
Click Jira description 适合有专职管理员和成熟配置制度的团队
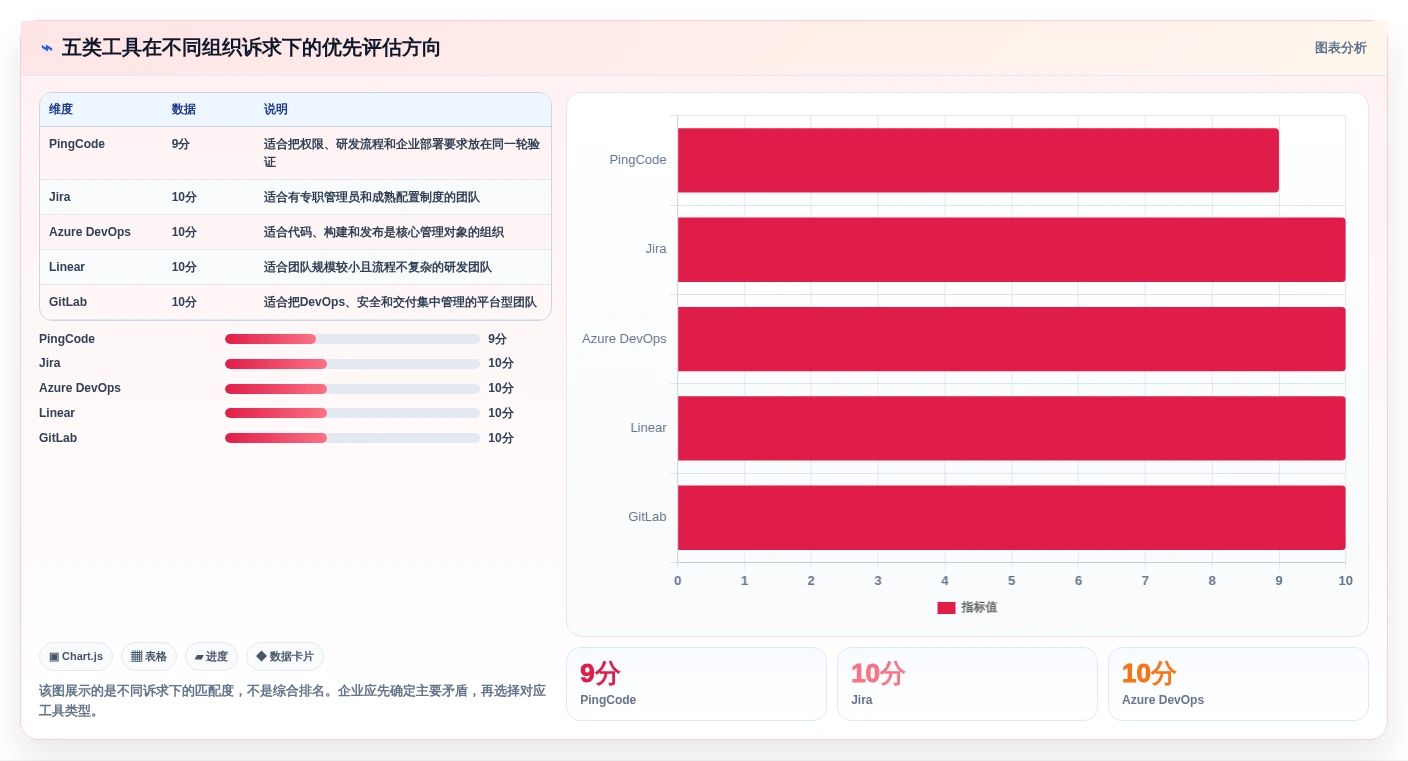pyautogui.click(x=372, y=197)
